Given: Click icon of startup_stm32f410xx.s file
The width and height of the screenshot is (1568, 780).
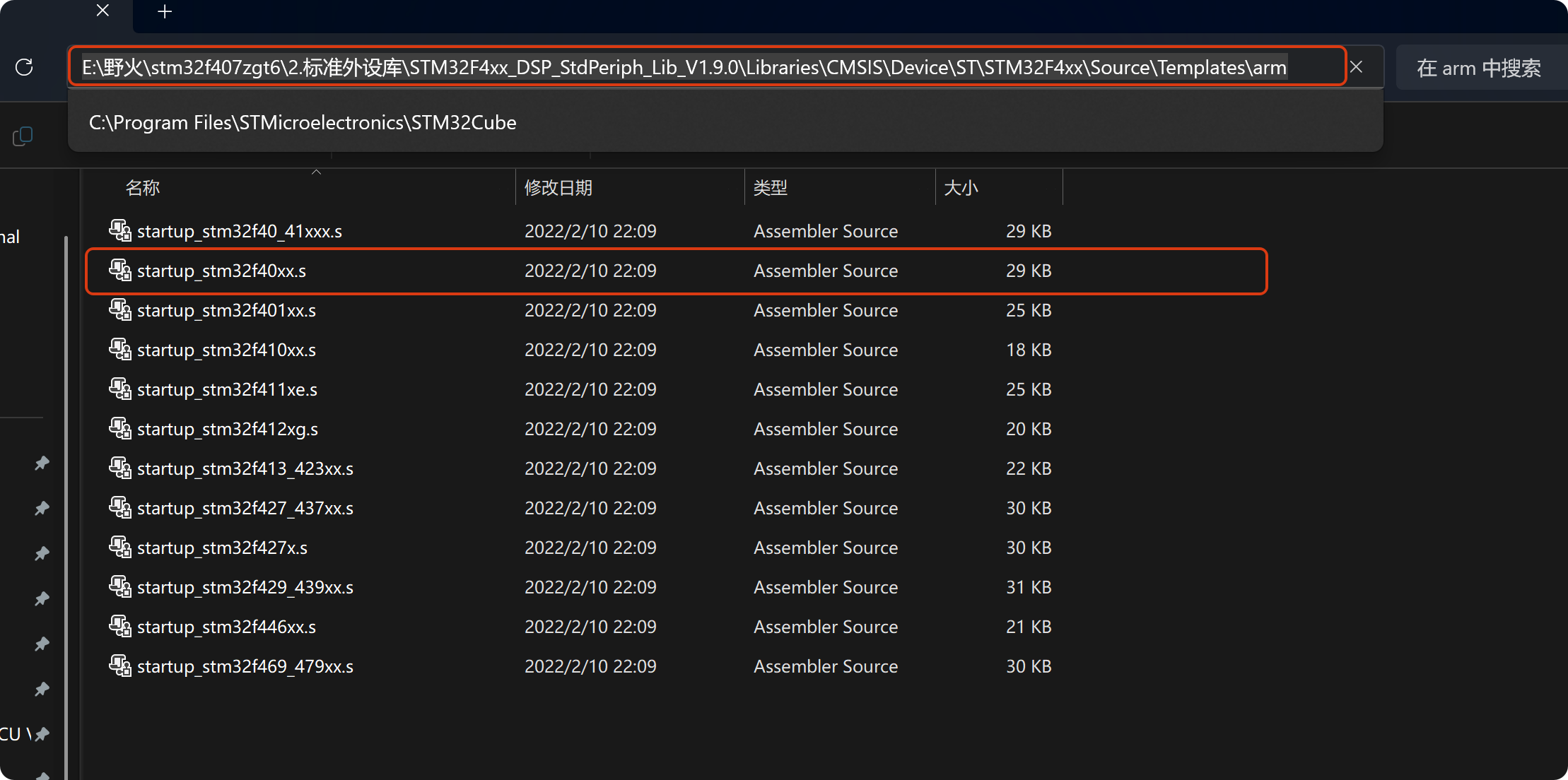Looking at the screenshot, I should [x=119, y=349].
